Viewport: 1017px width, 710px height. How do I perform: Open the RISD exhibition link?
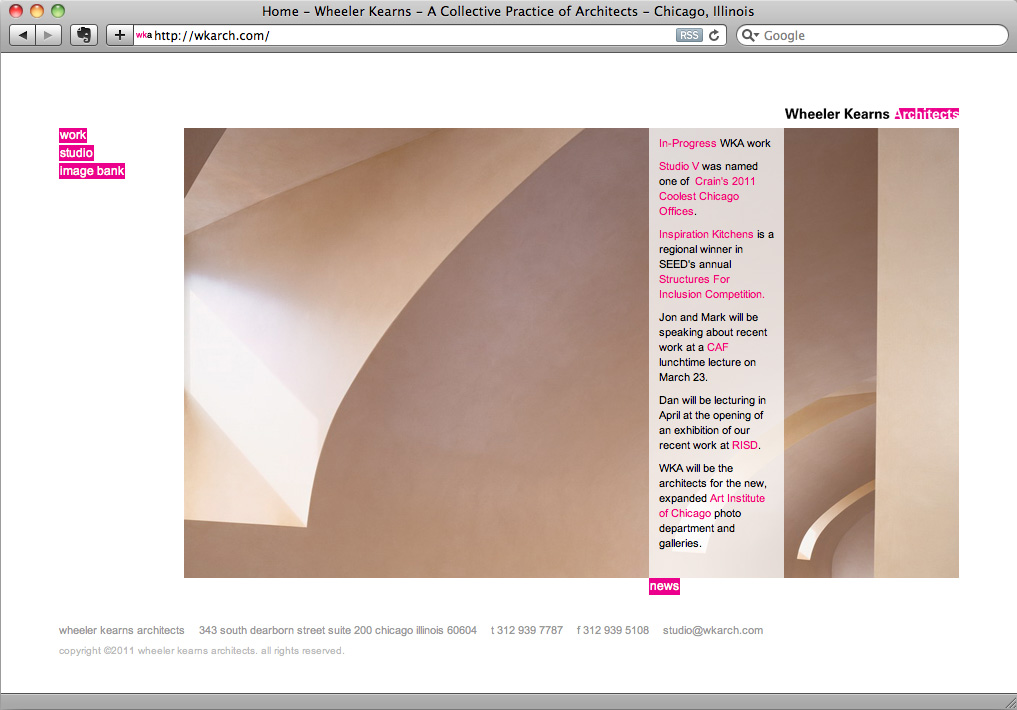(745, 445)
